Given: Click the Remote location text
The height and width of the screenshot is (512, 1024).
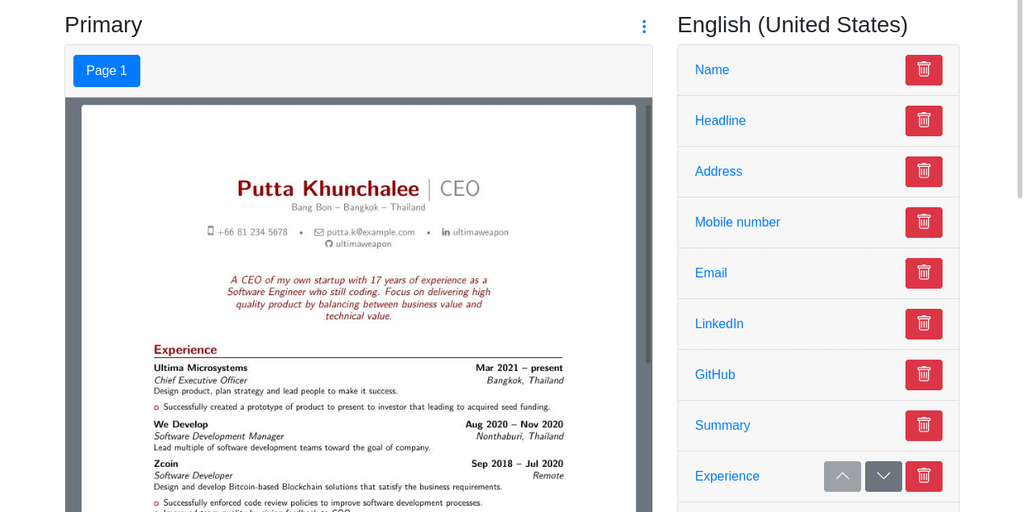Looking at the screenshot, I should tap(549, 475).
